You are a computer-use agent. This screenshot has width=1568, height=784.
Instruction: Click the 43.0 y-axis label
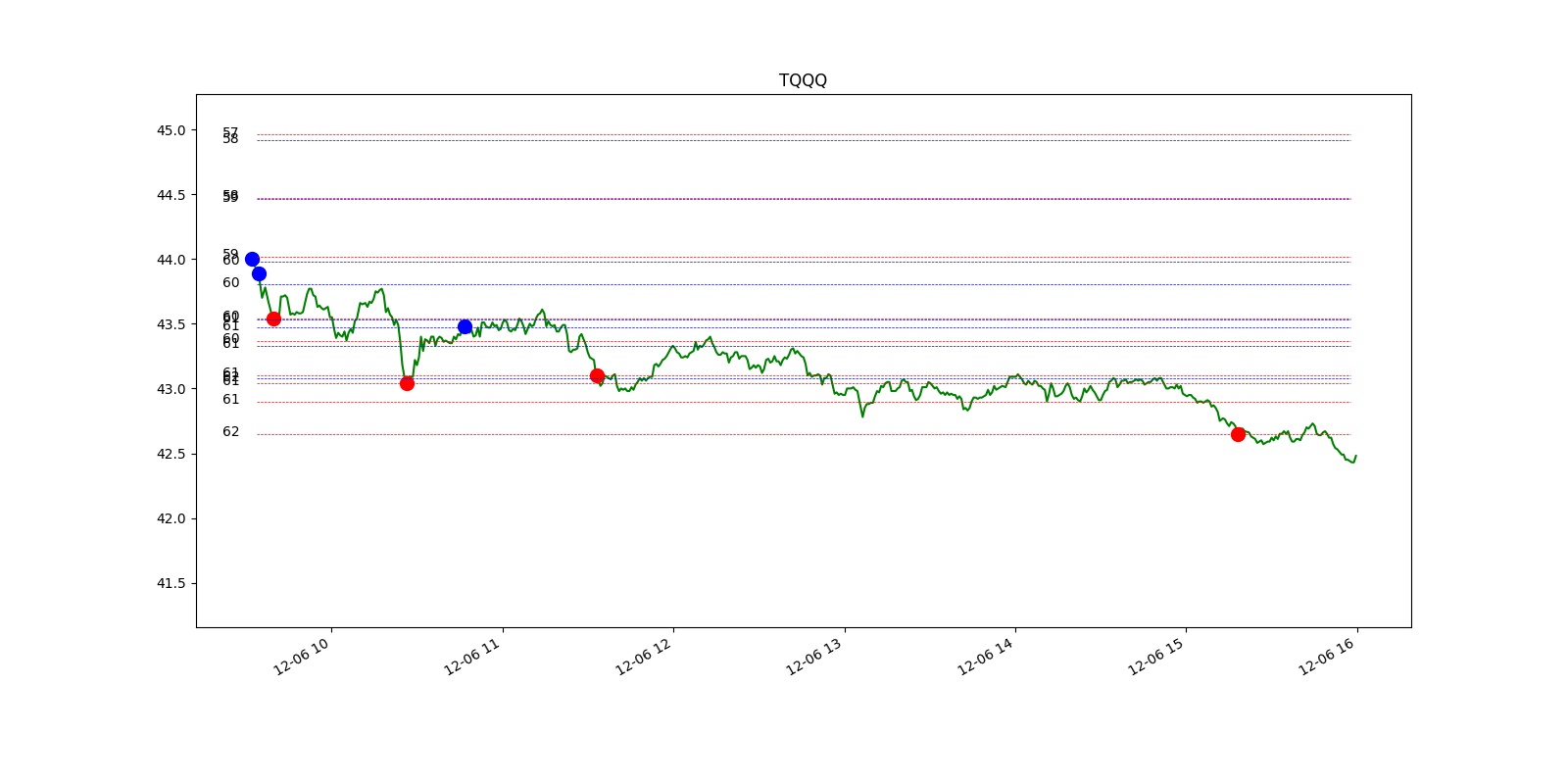171,389
